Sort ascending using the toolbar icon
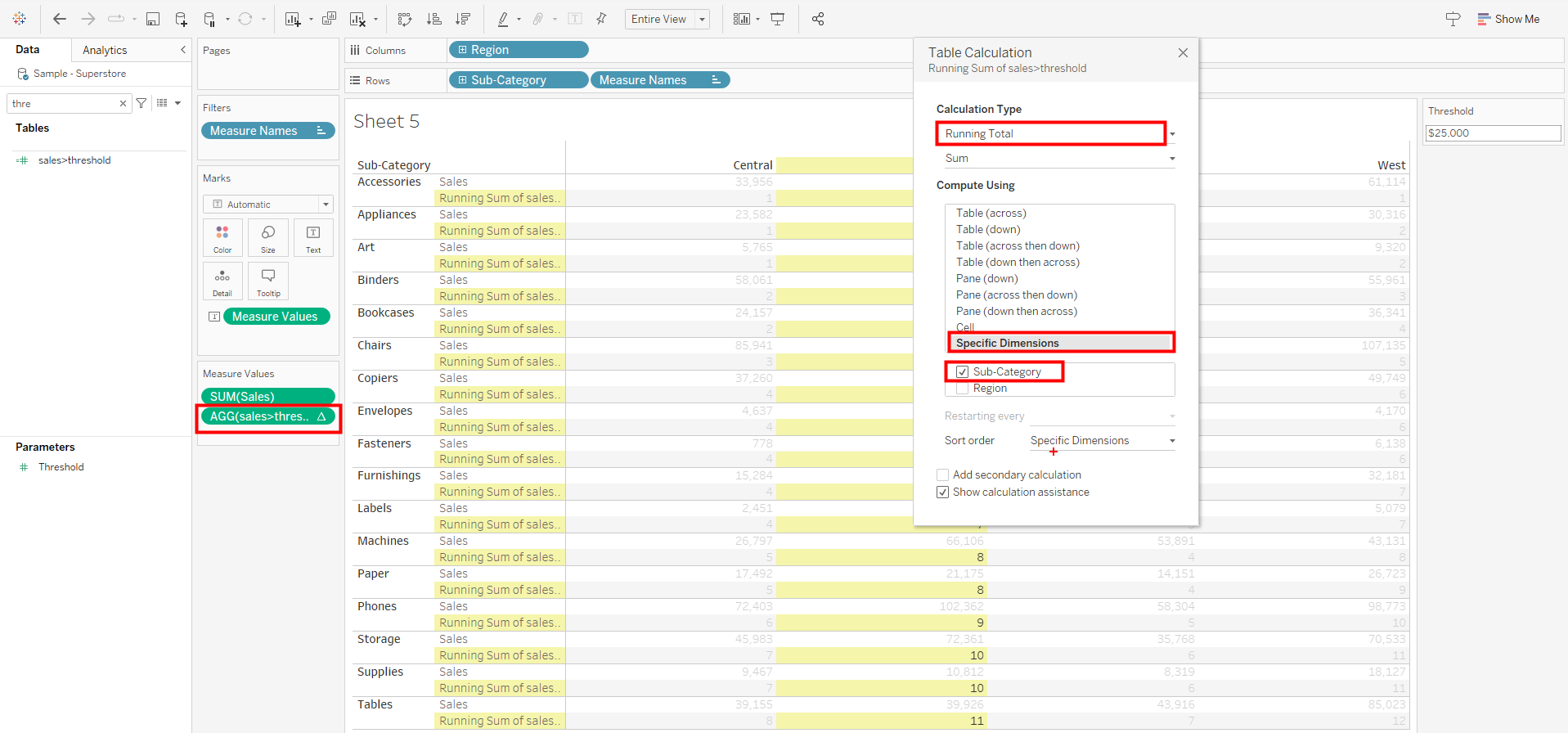 point(434,19)
